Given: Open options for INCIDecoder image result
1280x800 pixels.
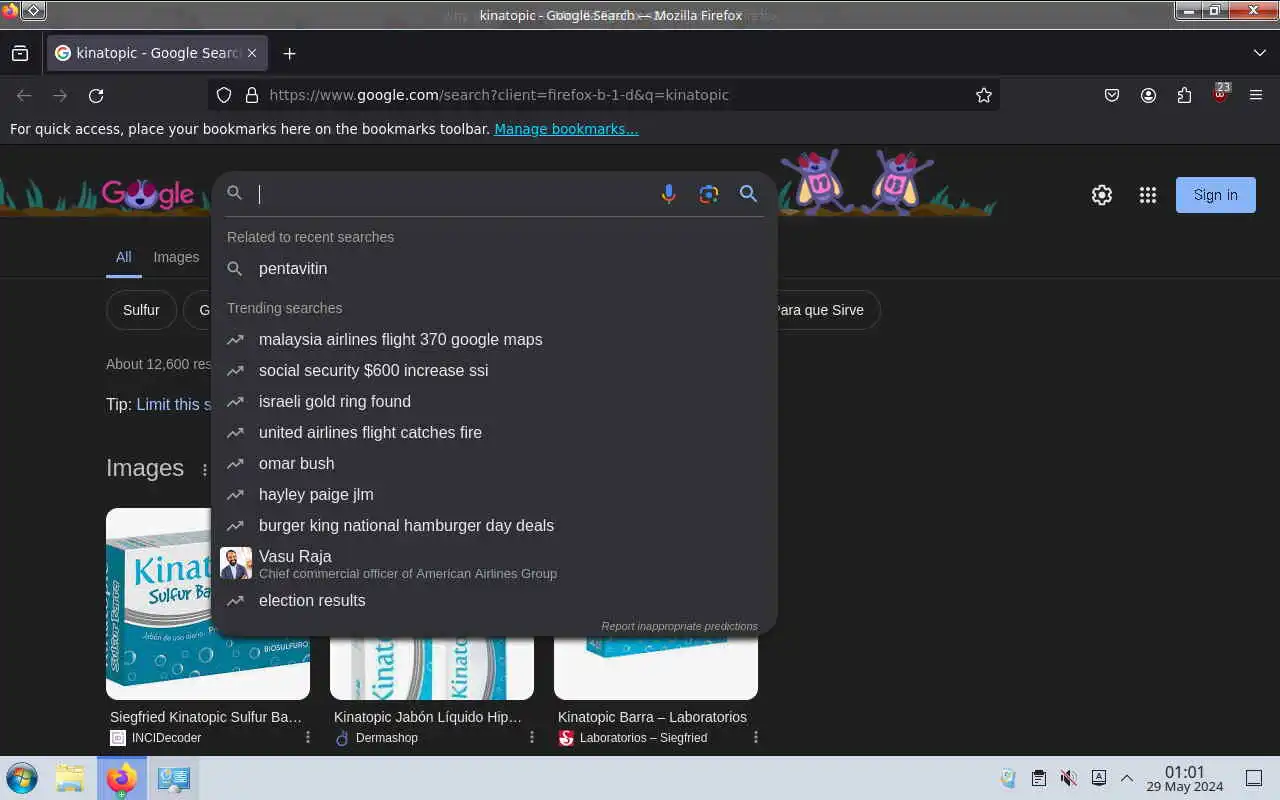Looking at the screenshot, I should (308, 738).
